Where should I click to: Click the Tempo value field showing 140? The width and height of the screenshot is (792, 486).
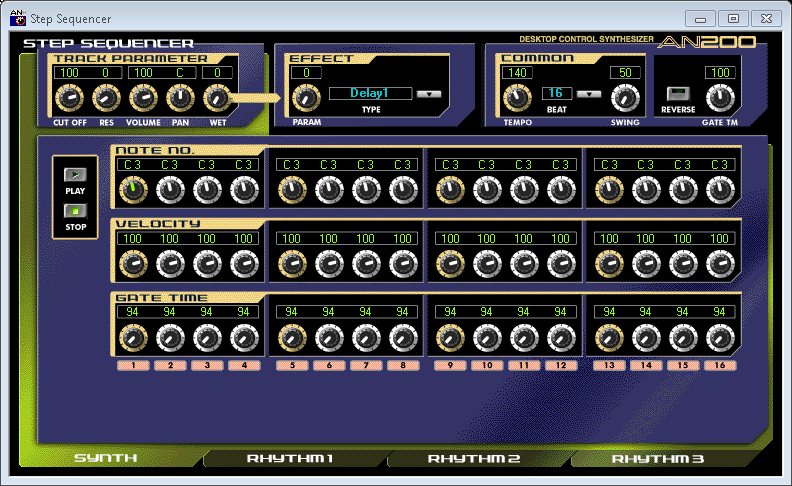pos(517,73)
